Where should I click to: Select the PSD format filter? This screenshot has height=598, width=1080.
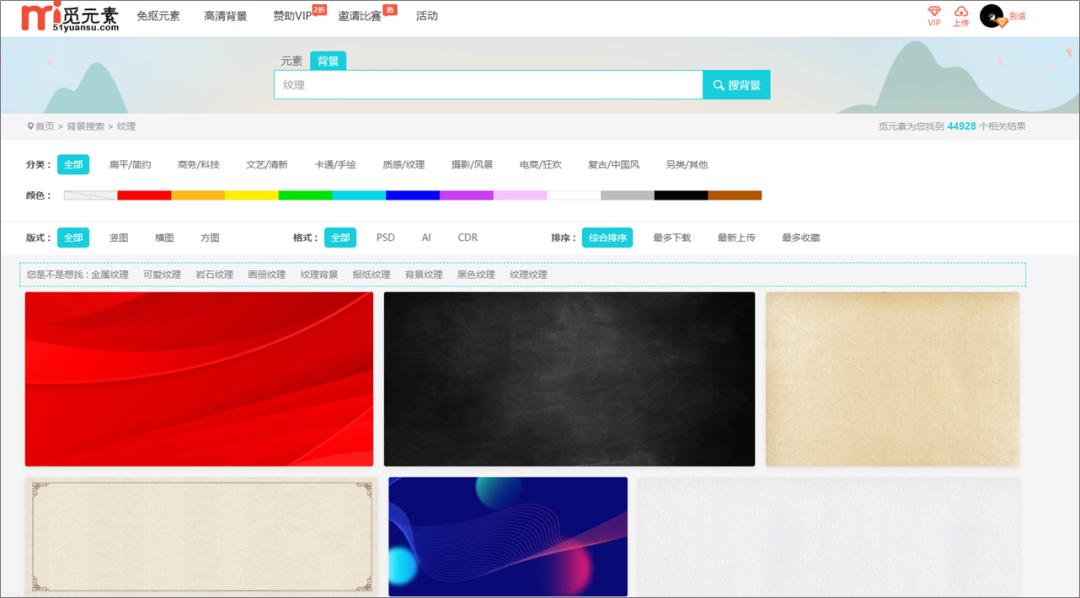coord(387,237)
